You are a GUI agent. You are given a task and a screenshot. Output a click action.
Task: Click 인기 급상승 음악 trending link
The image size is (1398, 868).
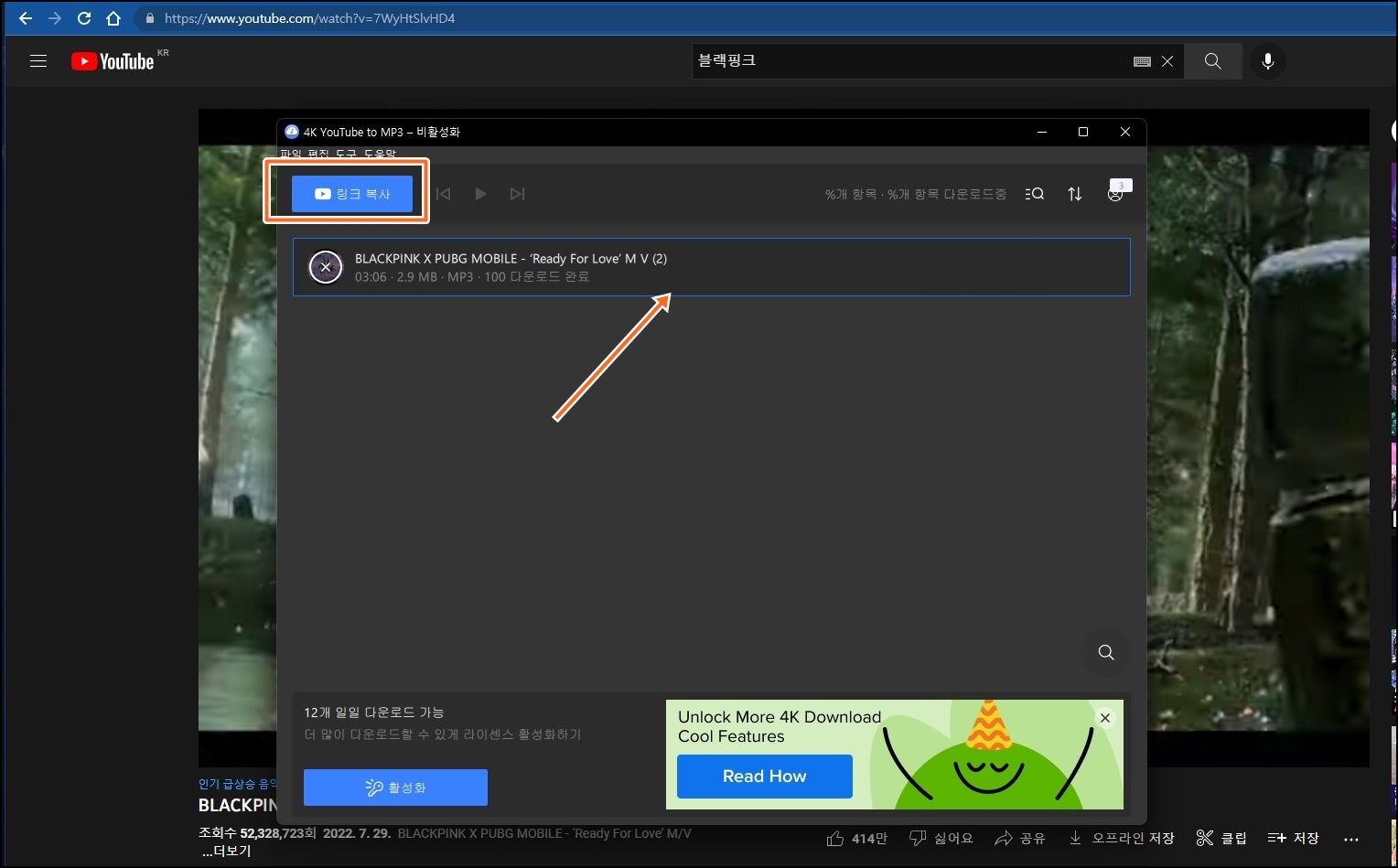click(x=238, y=784)
